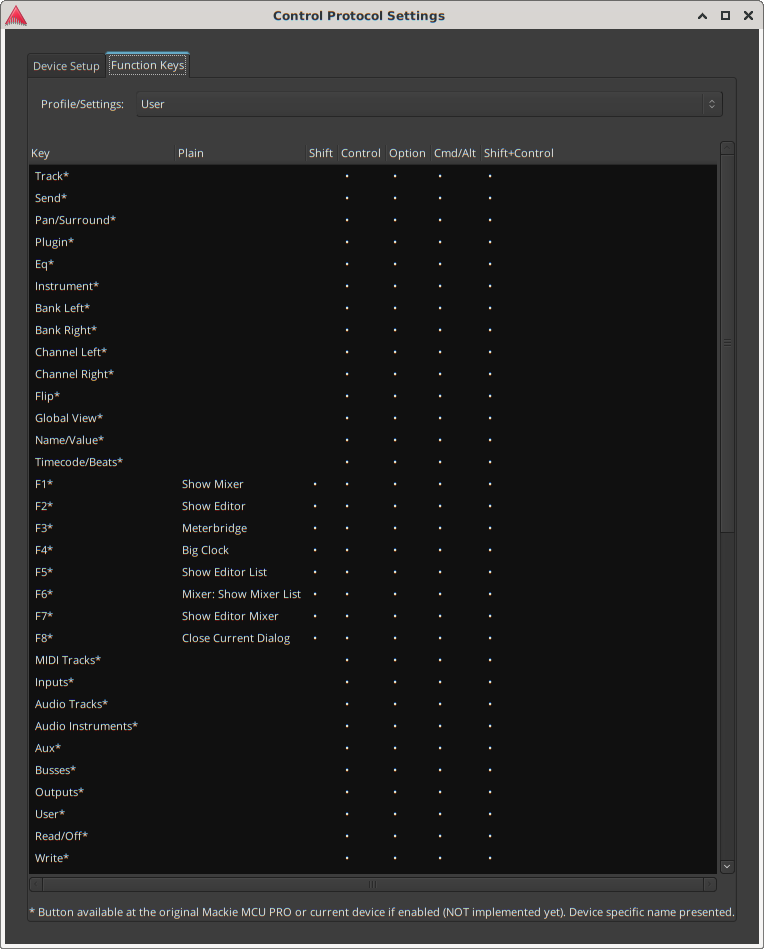Open the Profile/Settings dropdown
Image resolution: width=764 pixels, height=949 pixels.
[x=429, y=104]
